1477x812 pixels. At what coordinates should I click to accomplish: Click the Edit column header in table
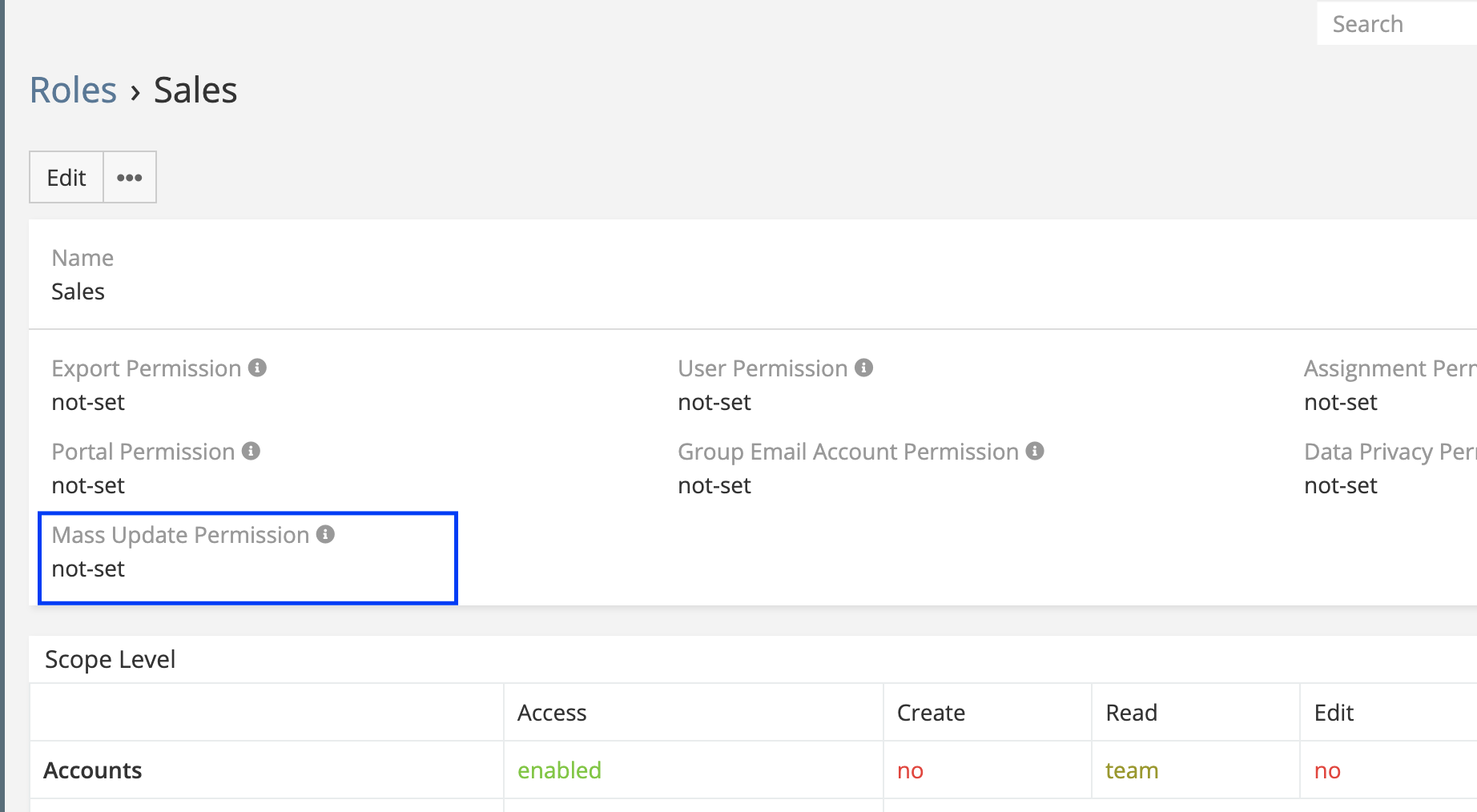point(1334,713)
